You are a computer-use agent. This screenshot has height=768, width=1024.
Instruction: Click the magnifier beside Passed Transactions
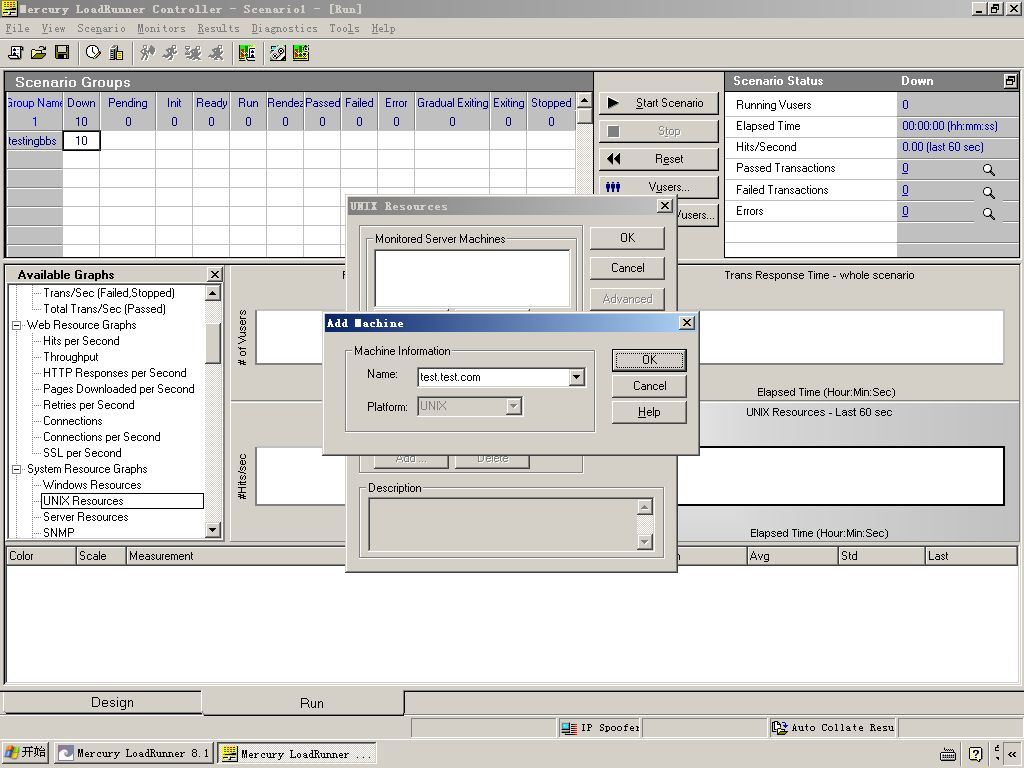coord(989,170)
